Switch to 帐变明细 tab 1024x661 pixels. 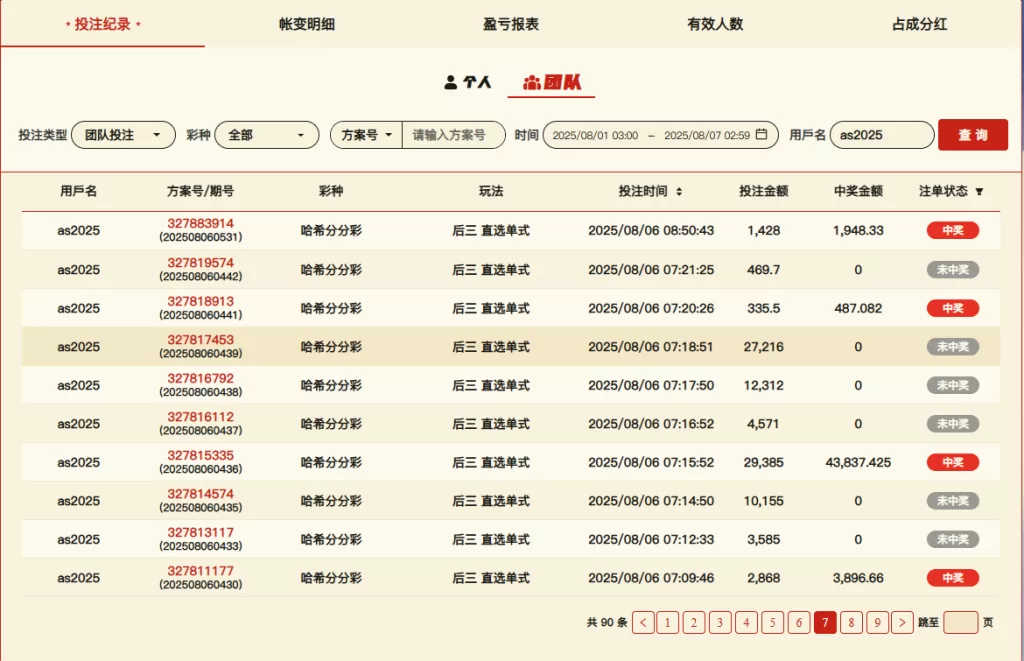coord(307,24)
